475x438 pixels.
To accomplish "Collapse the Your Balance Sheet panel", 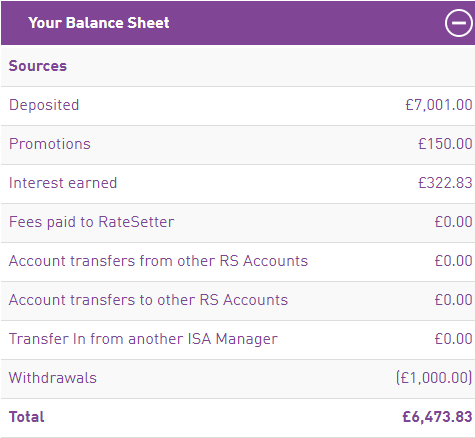I will 458,23.
